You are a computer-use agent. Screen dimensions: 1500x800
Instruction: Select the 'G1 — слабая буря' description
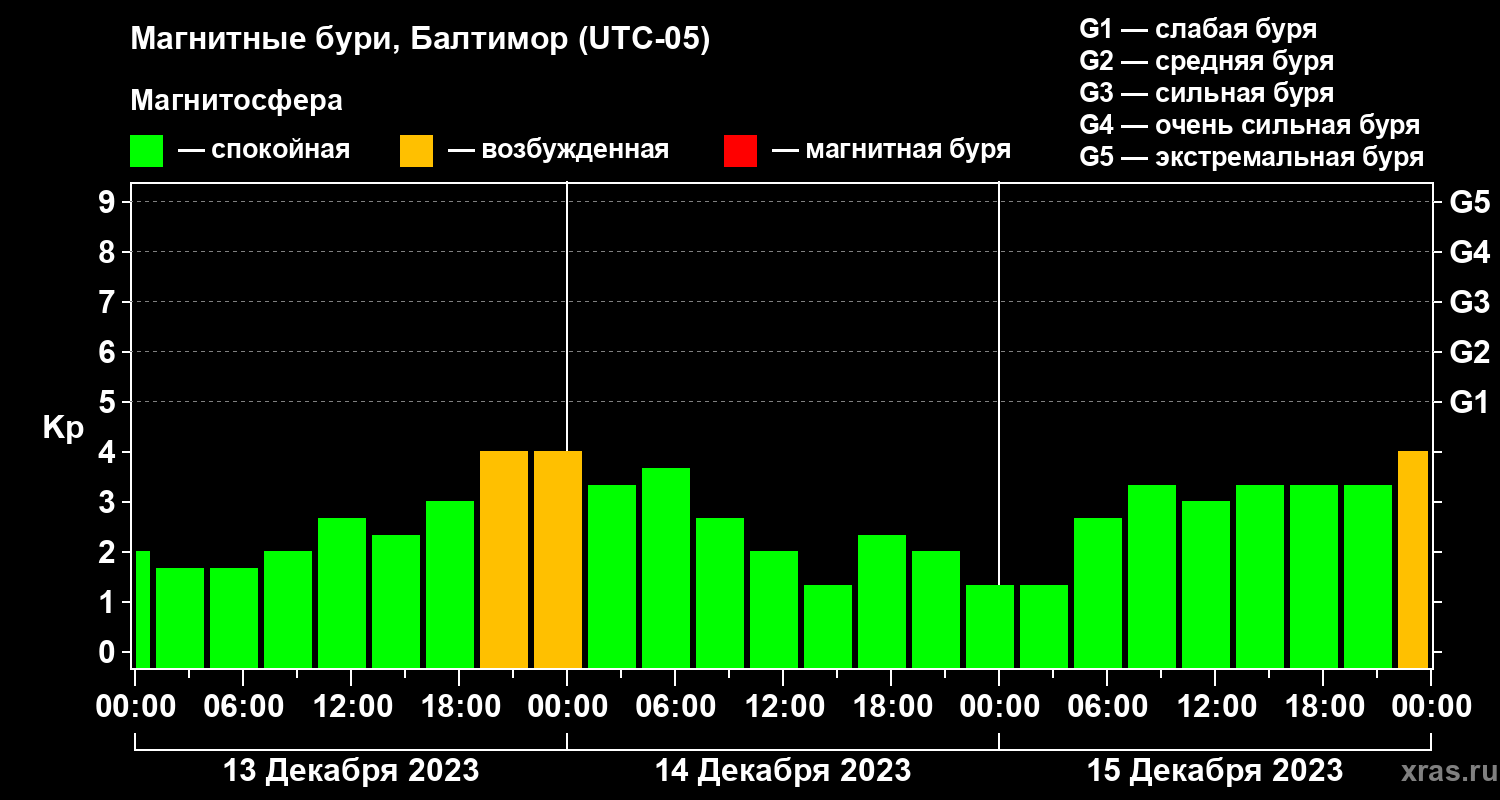point(1198,29)
